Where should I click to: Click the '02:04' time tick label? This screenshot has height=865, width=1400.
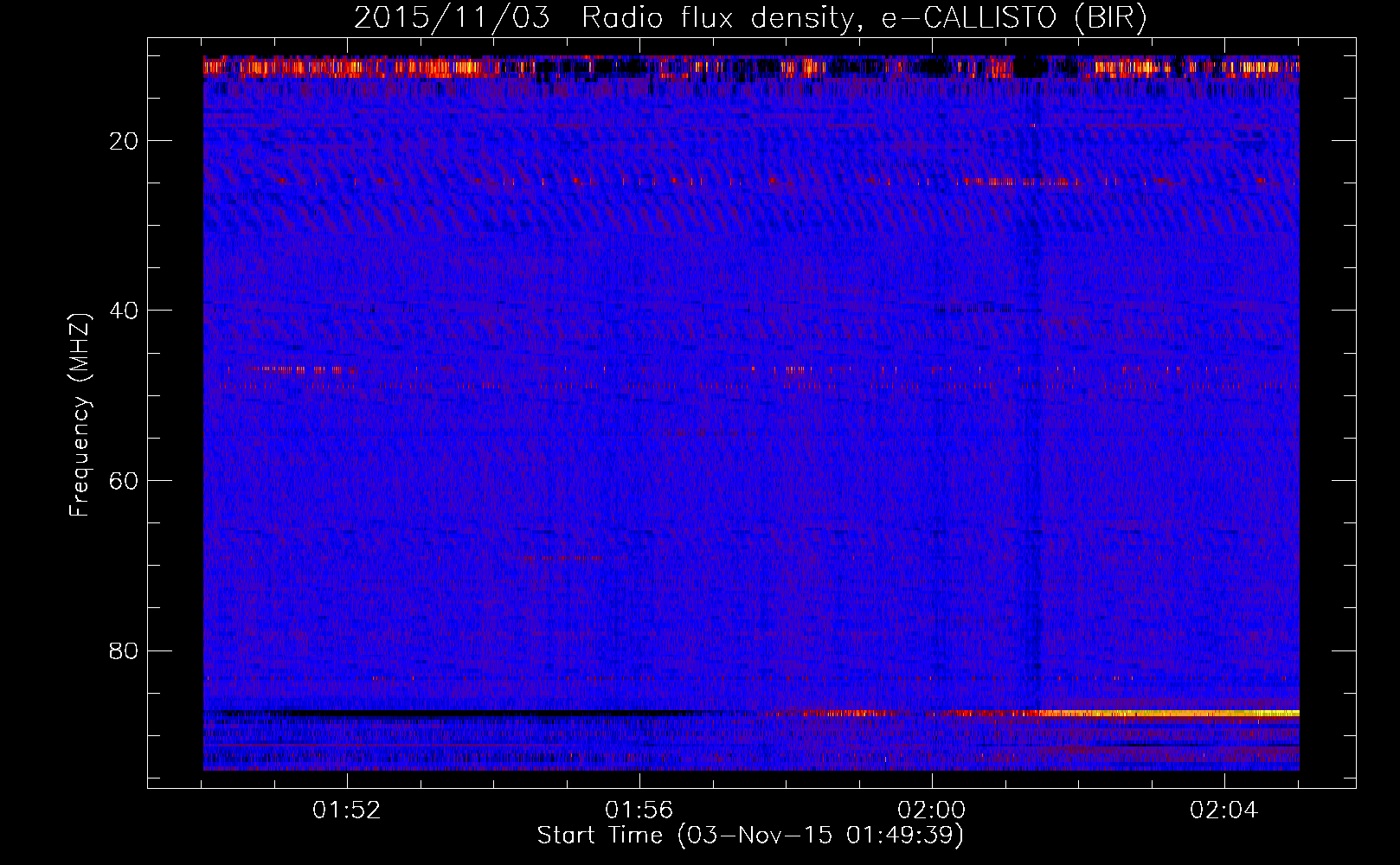1223,811
